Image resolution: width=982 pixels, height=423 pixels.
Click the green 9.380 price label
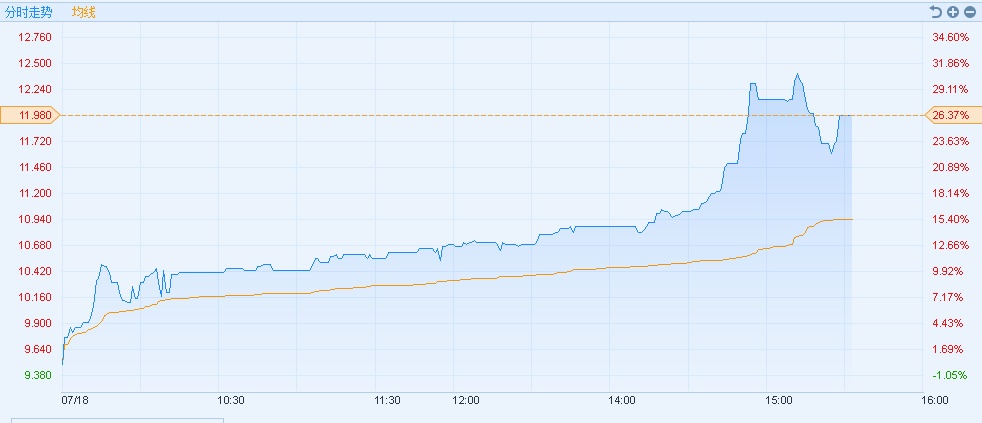coord(35,375)
